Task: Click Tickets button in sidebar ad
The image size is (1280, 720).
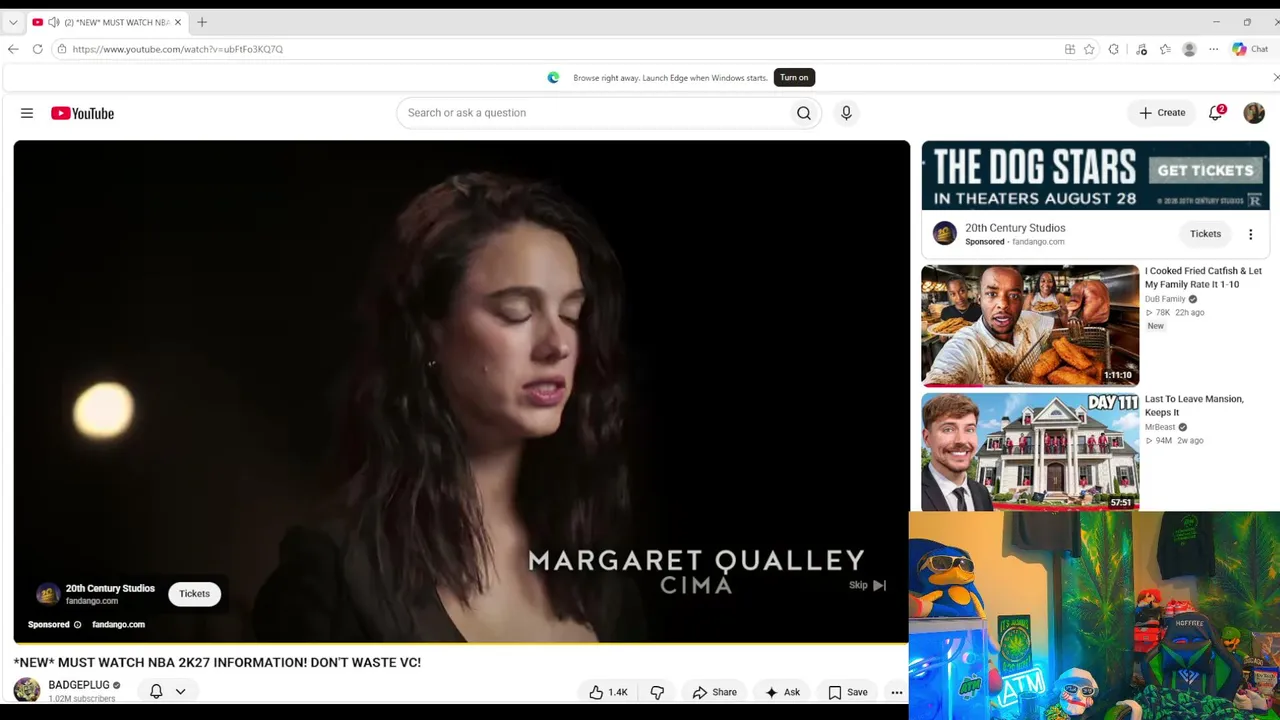Action: pos(1205,234)
